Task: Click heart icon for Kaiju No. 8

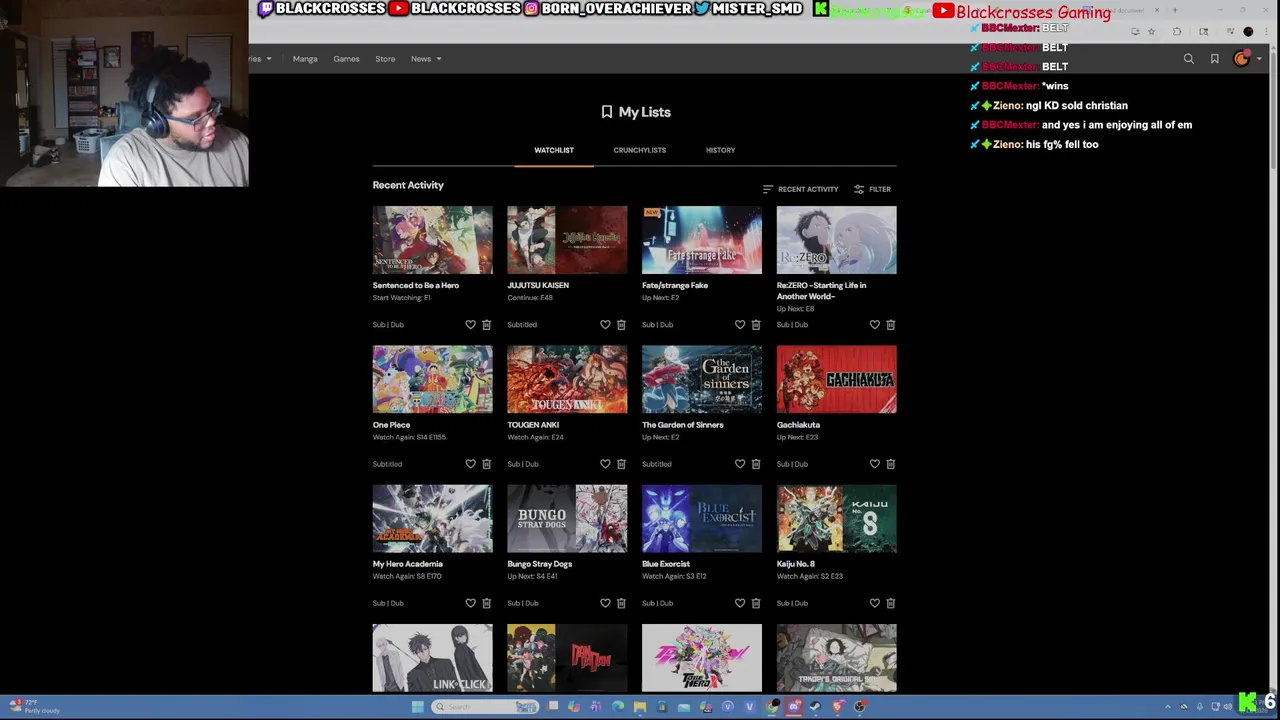Action: click(x=875, y=603)
